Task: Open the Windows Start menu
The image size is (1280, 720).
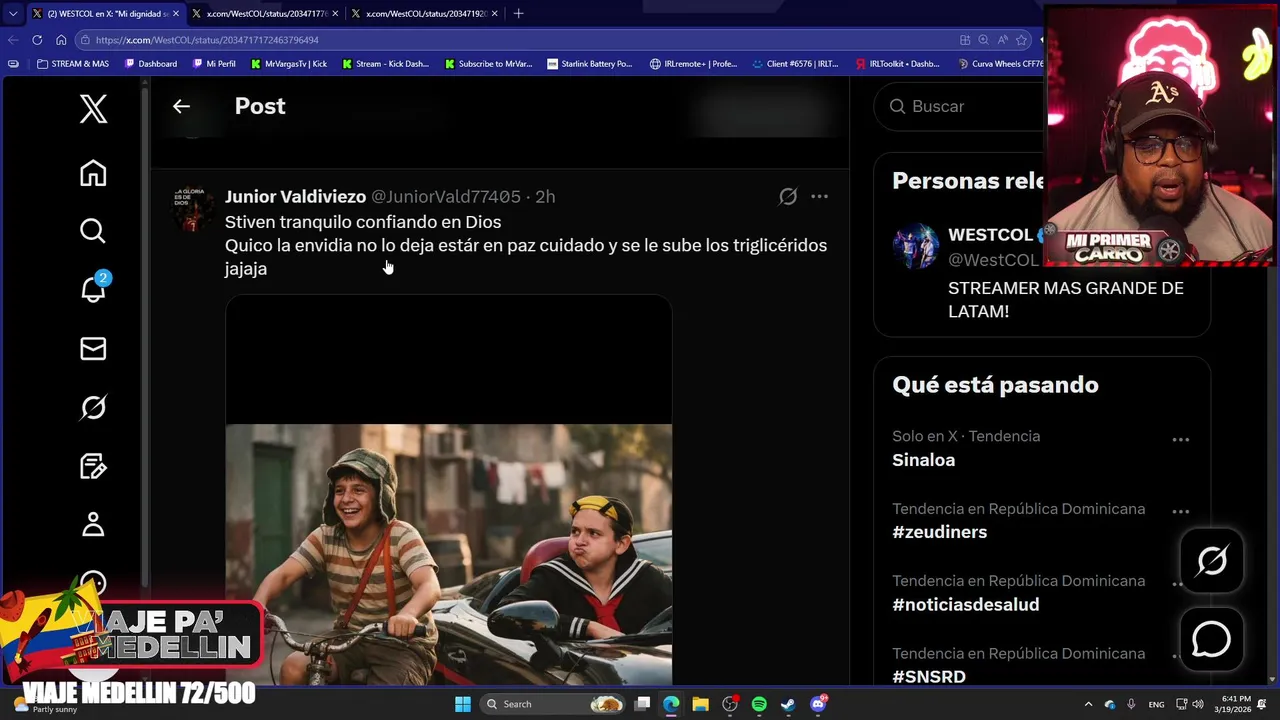Action: [x=463, y=704]
